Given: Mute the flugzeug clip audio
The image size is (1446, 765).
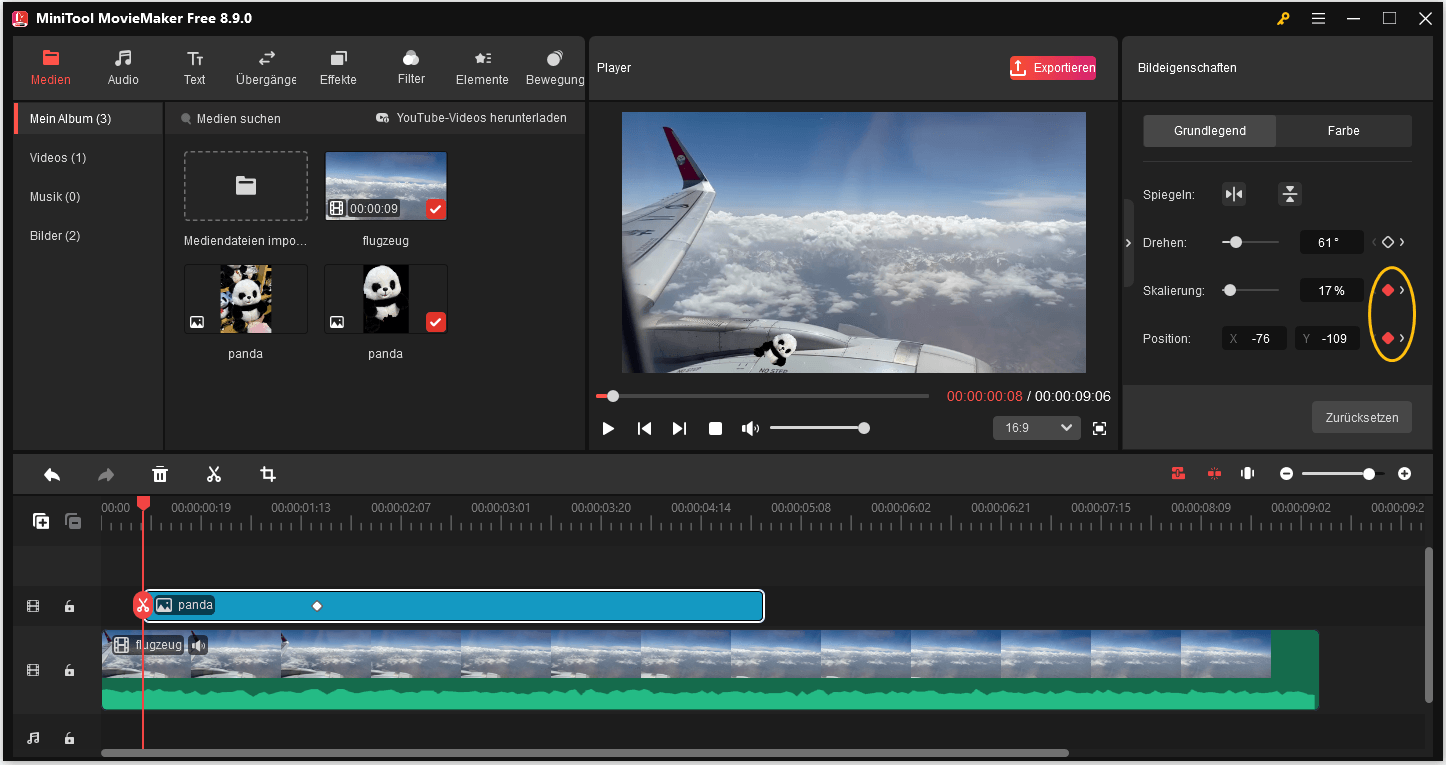Looking at the screenshot, I should click(198, 645).
